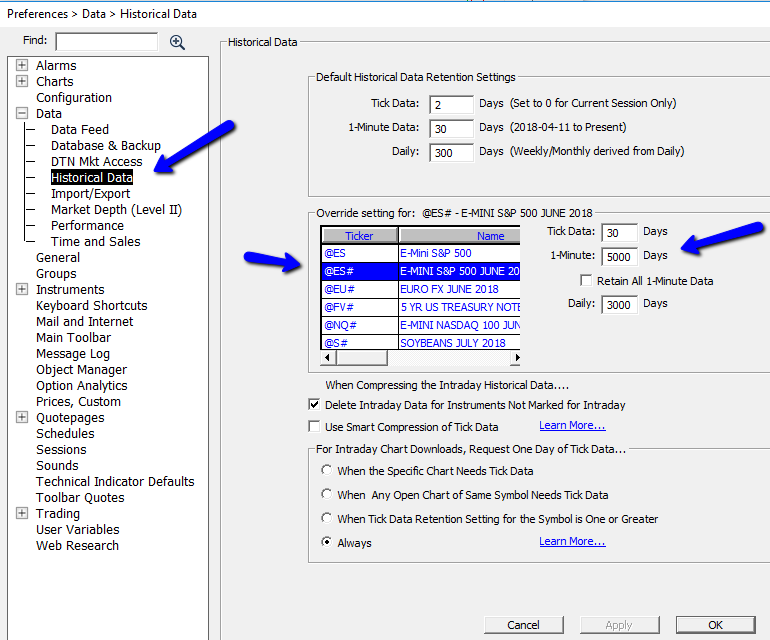Open Main Toolbar preferences

(73, 337)
